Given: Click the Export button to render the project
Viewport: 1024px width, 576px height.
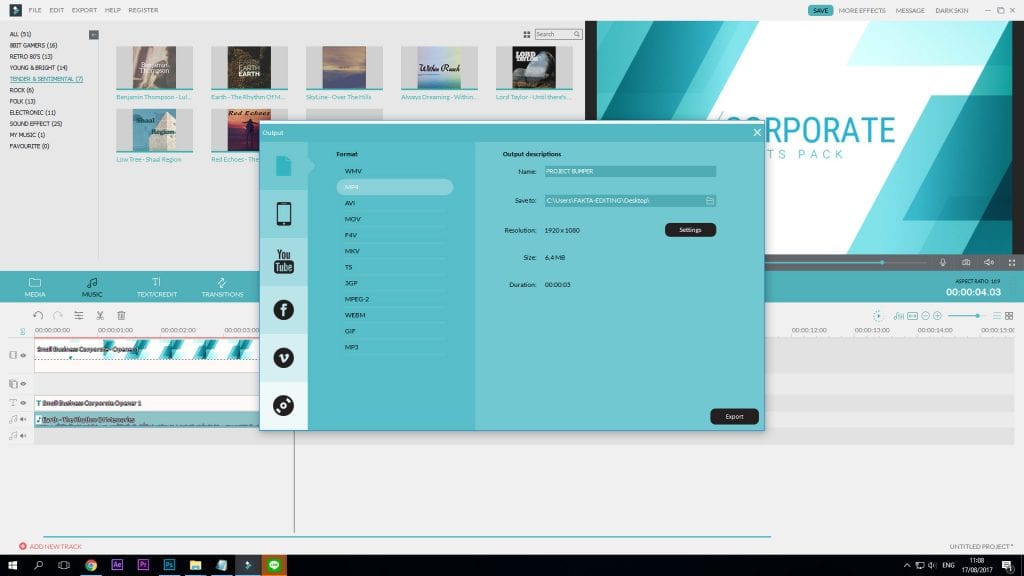Looking at the screenshot, I should coord(734,416).
